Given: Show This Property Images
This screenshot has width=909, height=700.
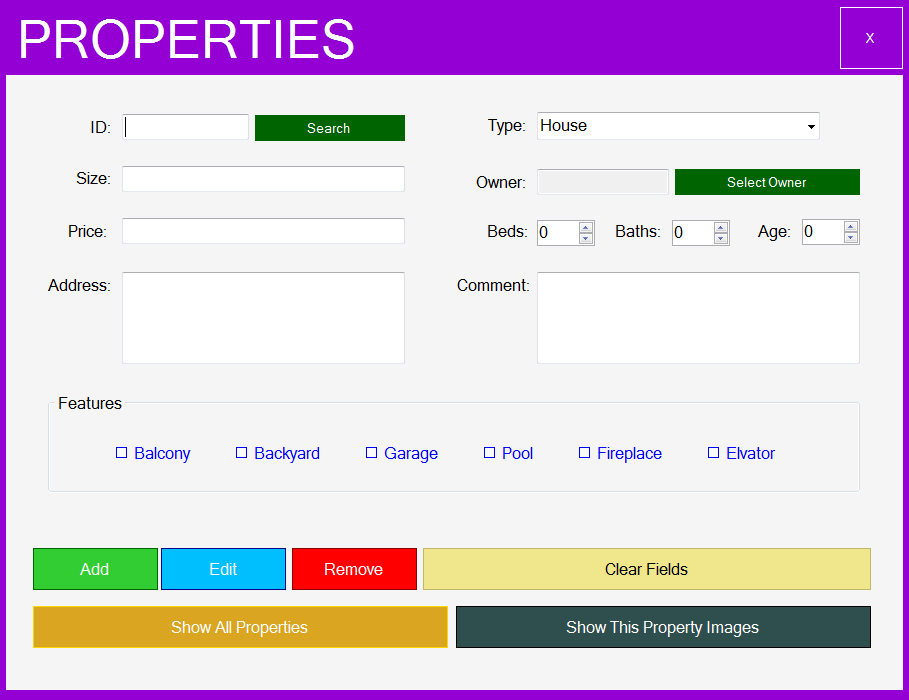Looking at the screenshot, I should 662,627.
